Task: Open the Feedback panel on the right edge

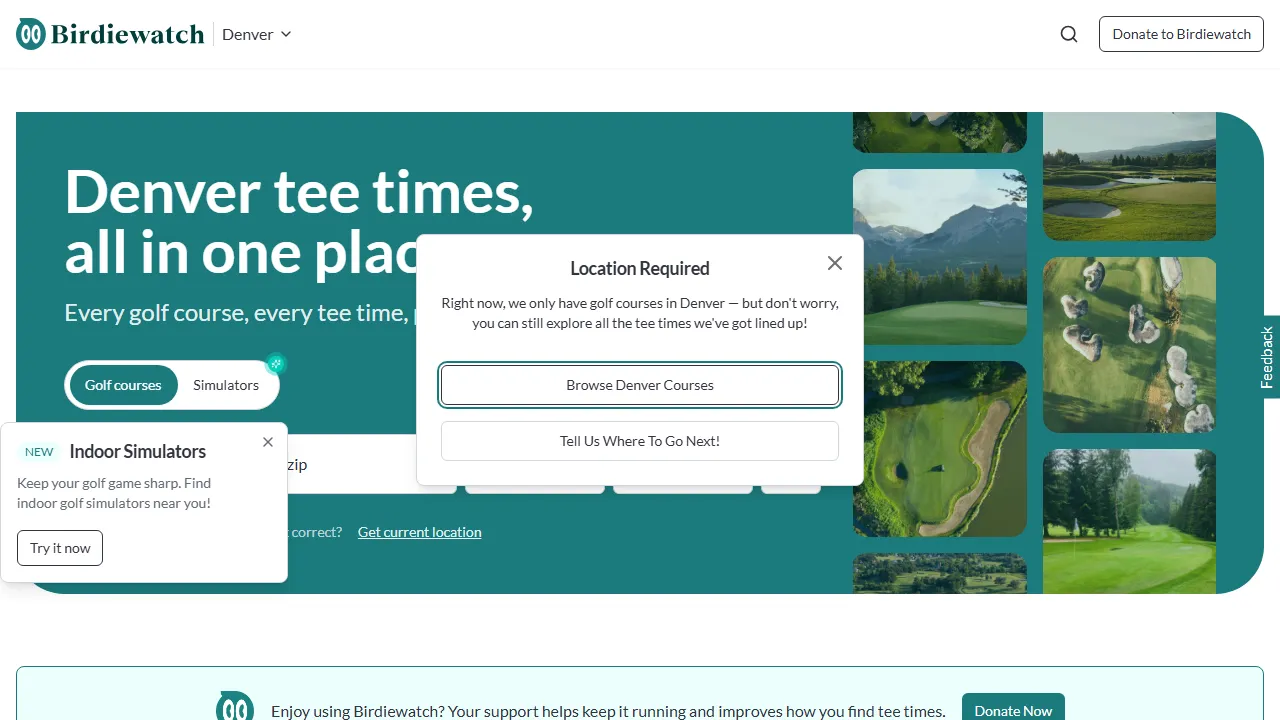Action: 1266,355
